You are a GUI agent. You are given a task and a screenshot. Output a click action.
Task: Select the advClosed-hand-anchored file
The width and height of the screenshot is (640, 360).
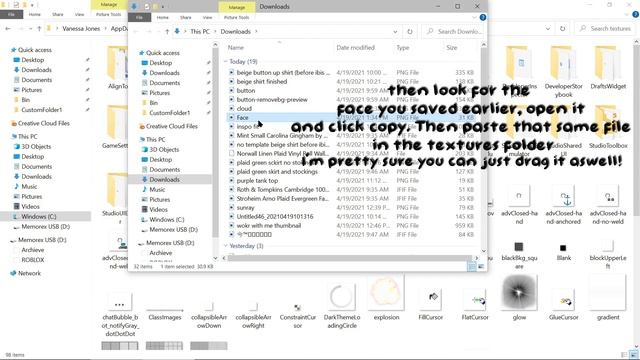pos(564,205)
